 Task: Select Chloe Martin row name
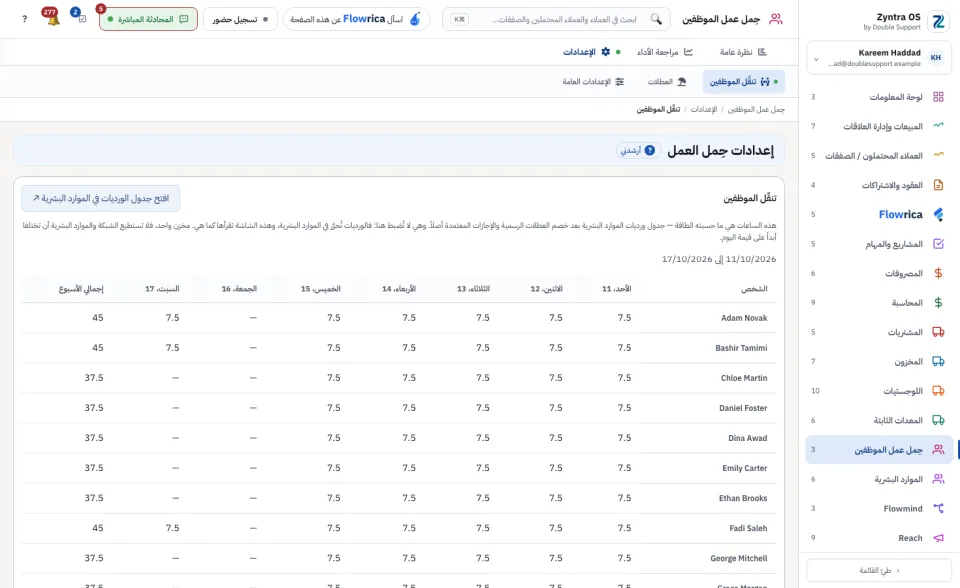tap(744, 378)
